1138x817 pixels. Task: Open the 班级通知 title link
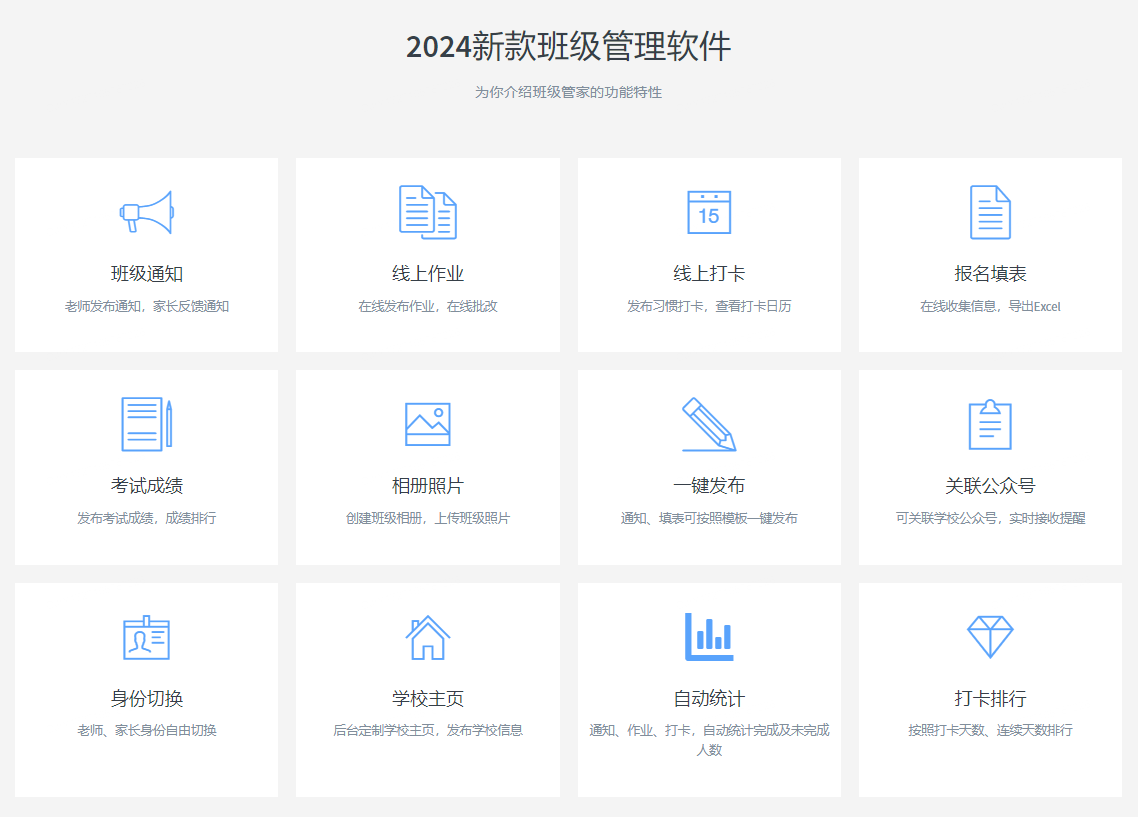146,274
